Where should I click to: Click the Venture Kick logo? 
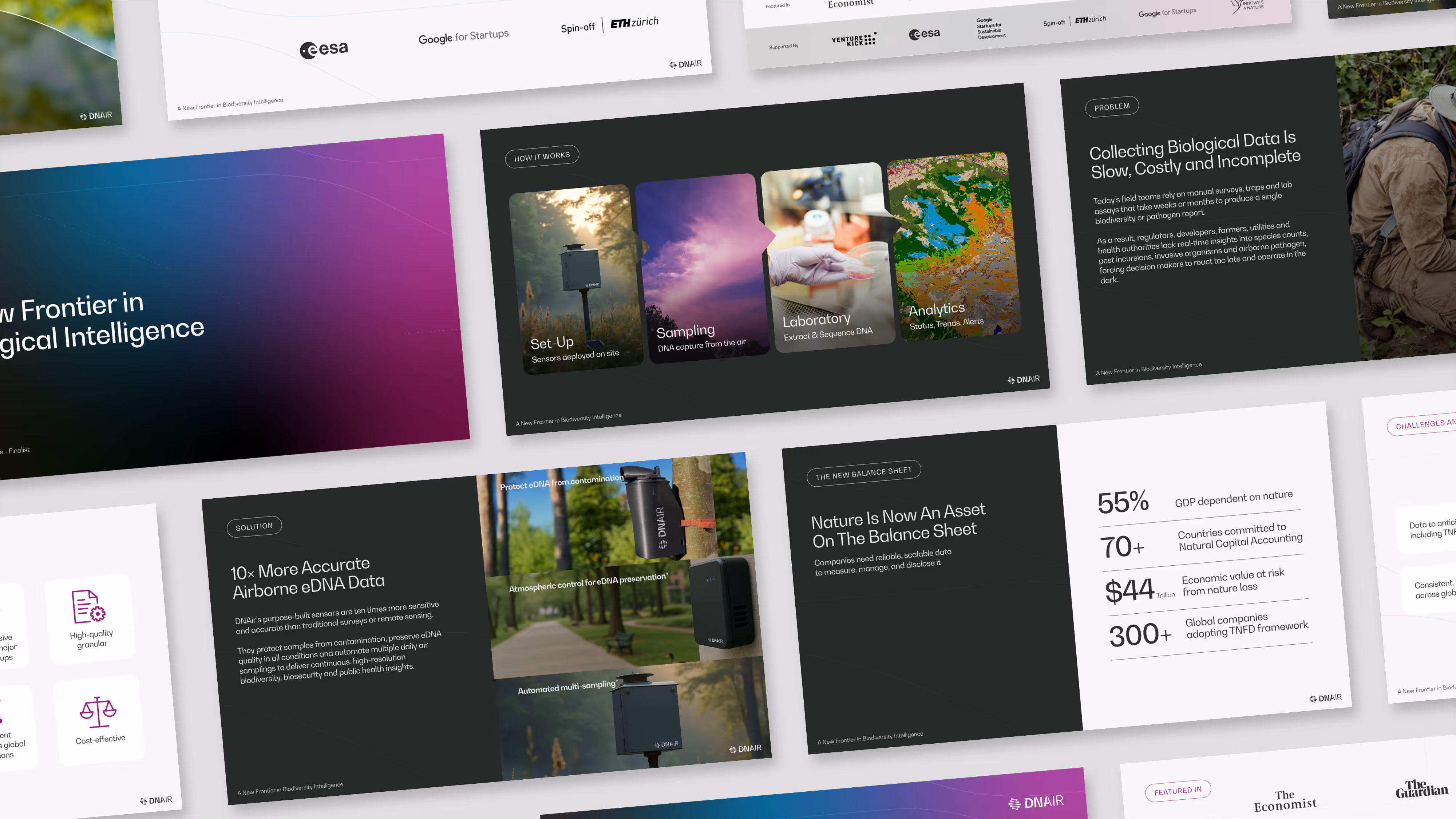coord(854,39)
